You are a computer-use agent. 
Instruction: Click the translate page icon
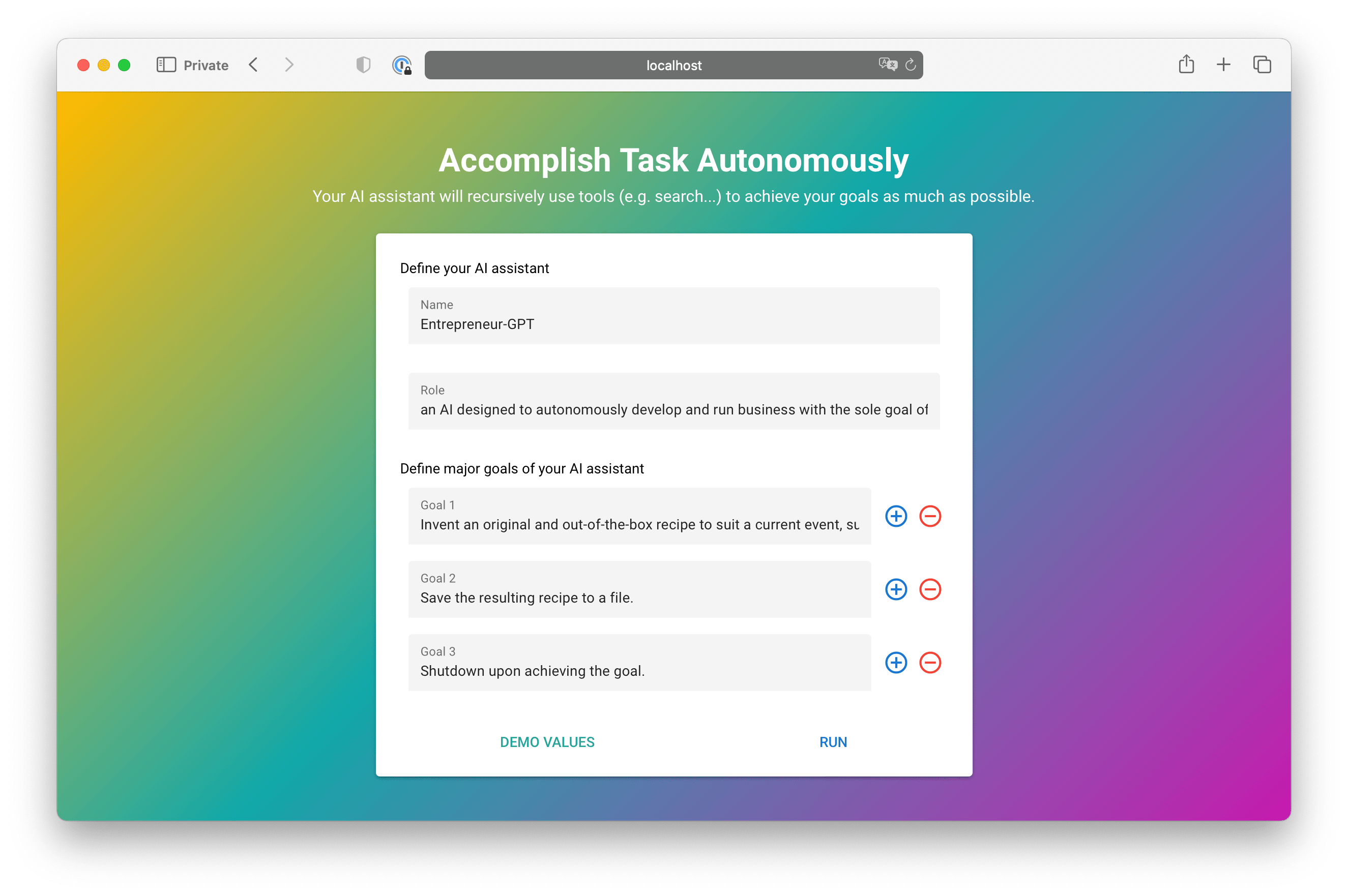[887, 64]
